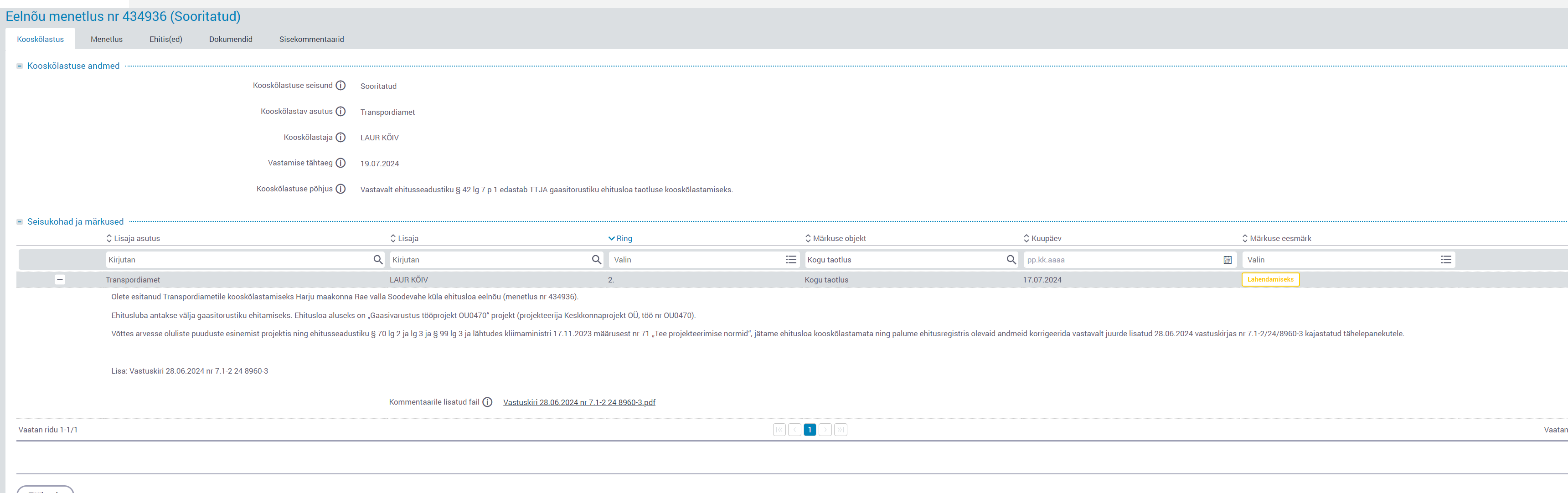Open attached Vastuskiri 28.06.2024 PDF link
This screenshot has height=493, width=1568.
[579, 402]
